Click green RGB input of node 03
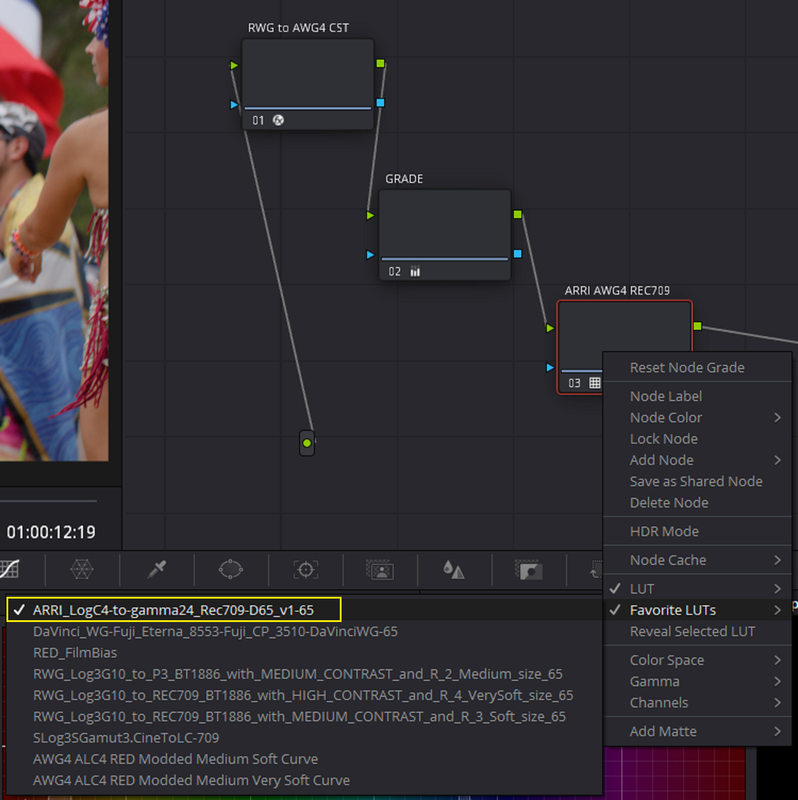The width and height of the screenshot is (798, 800). (x=550, y=328)
